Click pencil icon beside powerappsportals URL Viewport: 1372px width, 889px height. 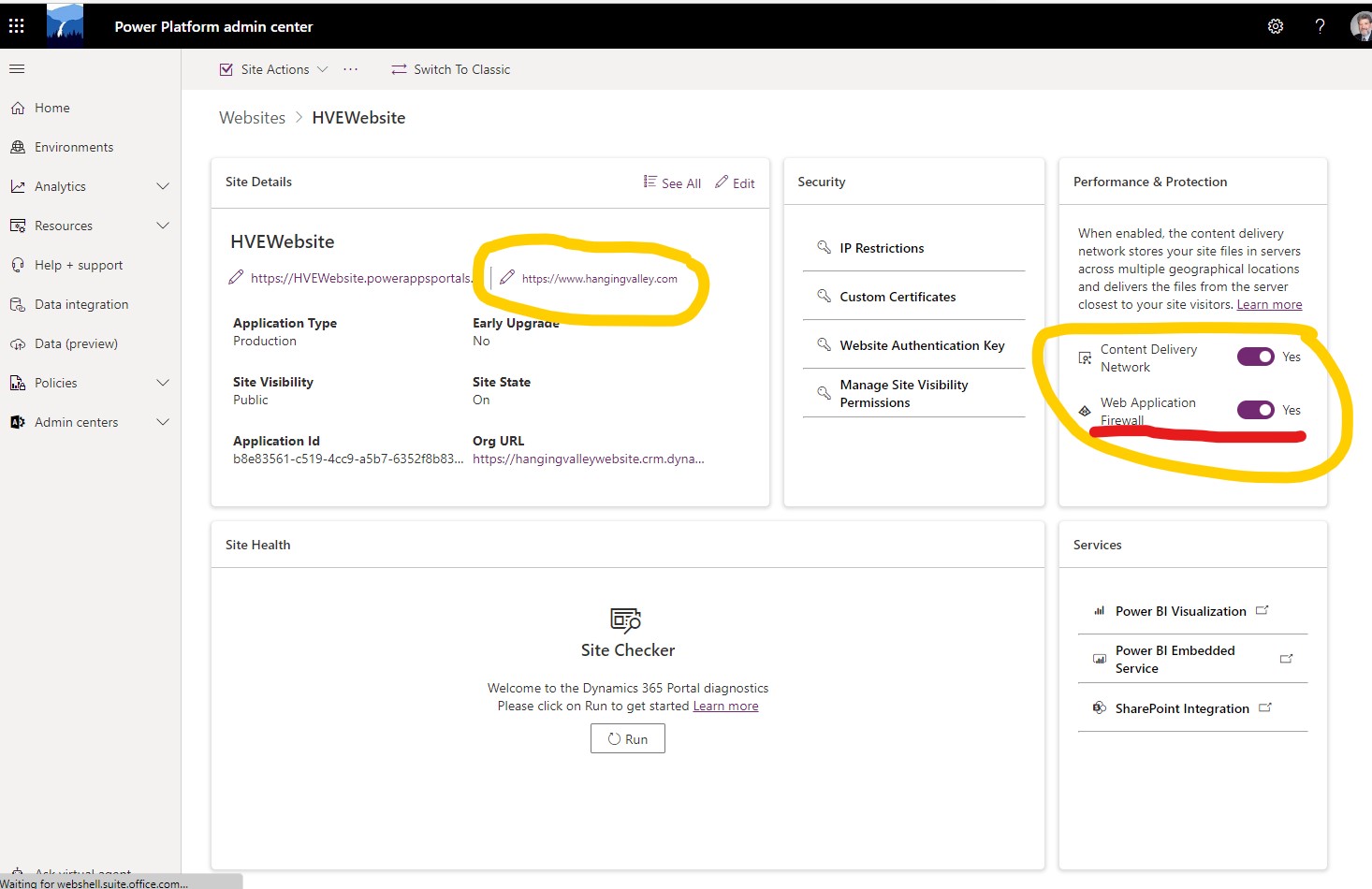[x=237, y=277]
